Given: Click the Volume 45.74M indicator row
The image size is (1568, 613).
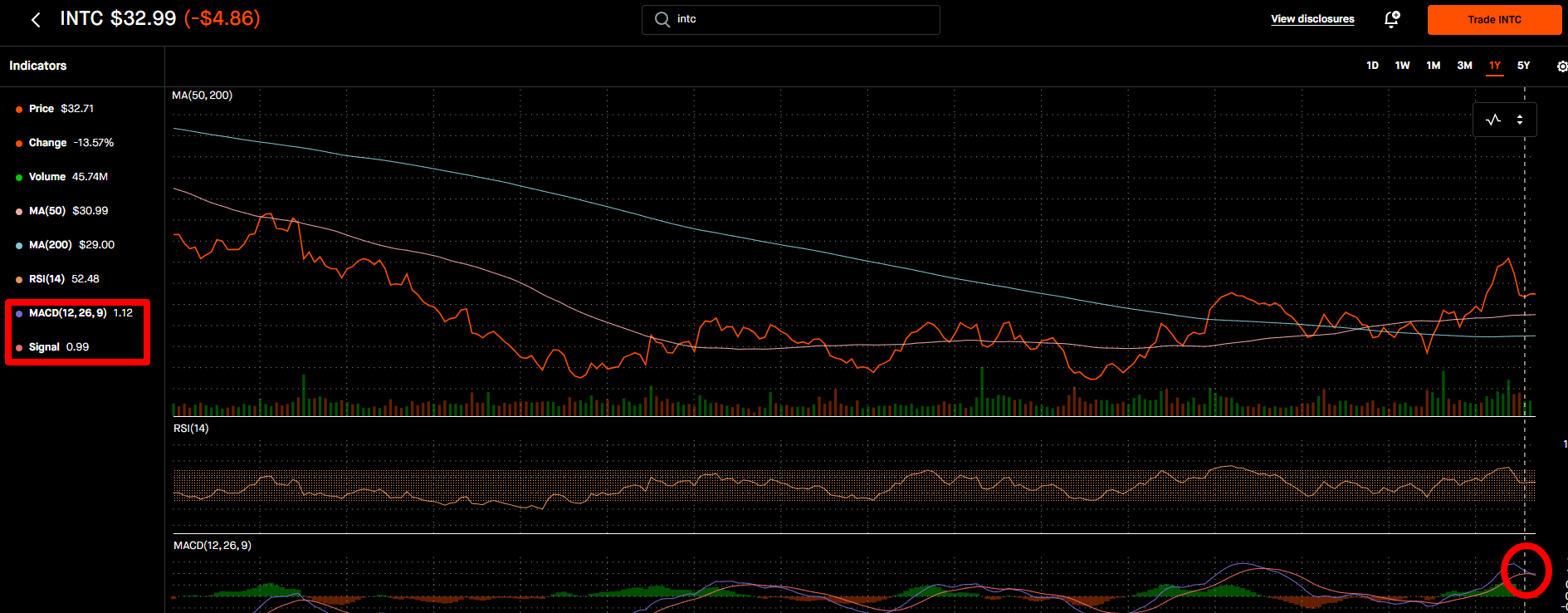Looking at the screenshot, I should [x=61, y=177].
